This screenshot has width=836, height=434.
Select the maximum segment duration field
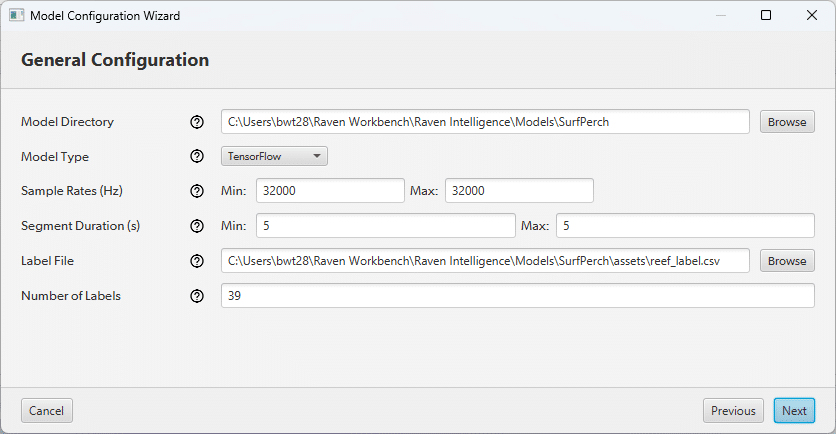coord(685,226)
